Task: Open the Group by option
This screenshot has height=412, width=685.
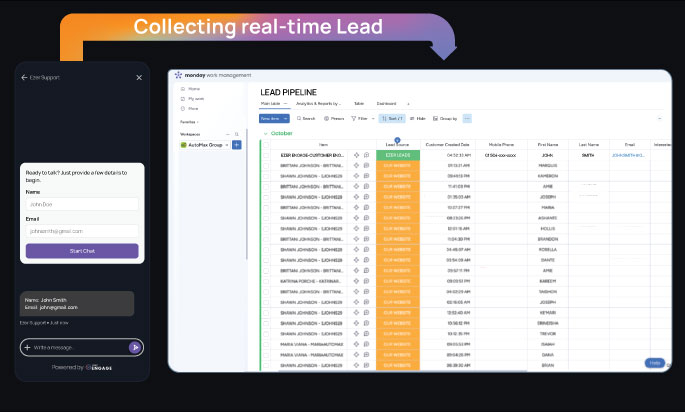Action: pyautogui.click(x=445, y=118)
